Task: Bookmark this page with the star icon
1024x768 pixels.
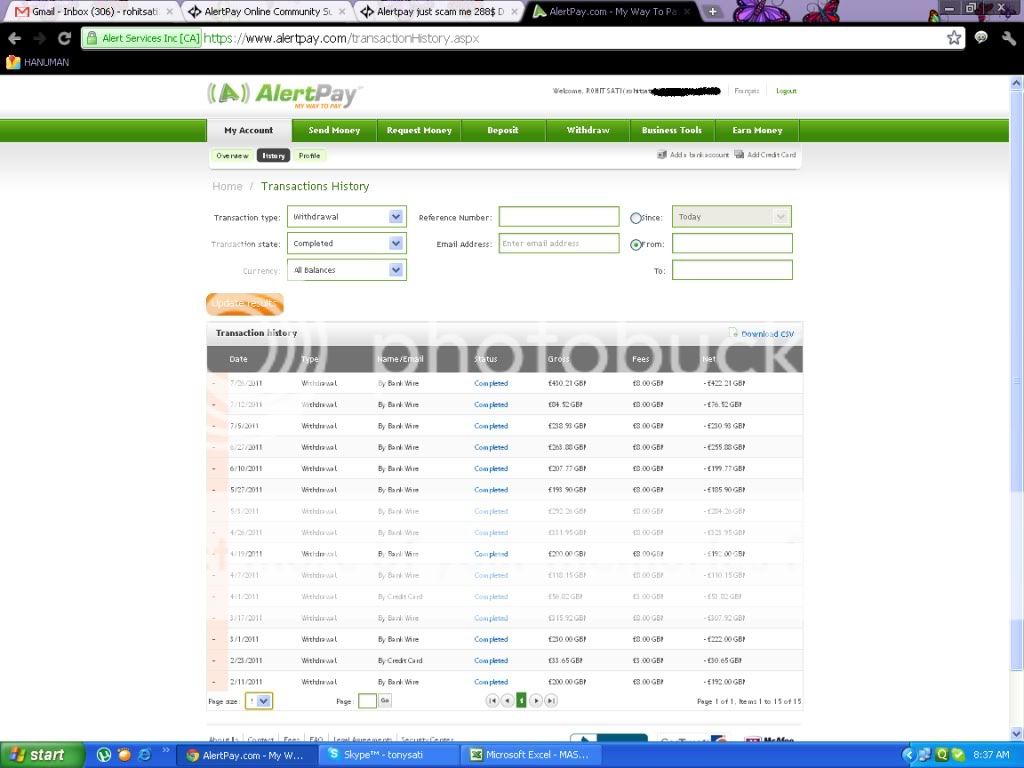Action: 954,38
